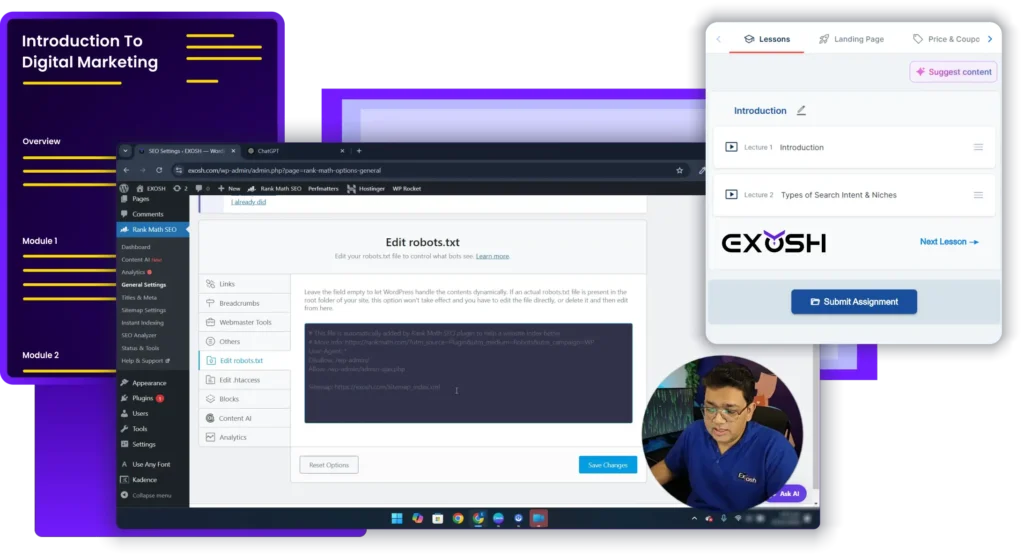The width and height of the screenshot is (1024, 558).
Task: Open a new browser tab
Action: (359, 151)
